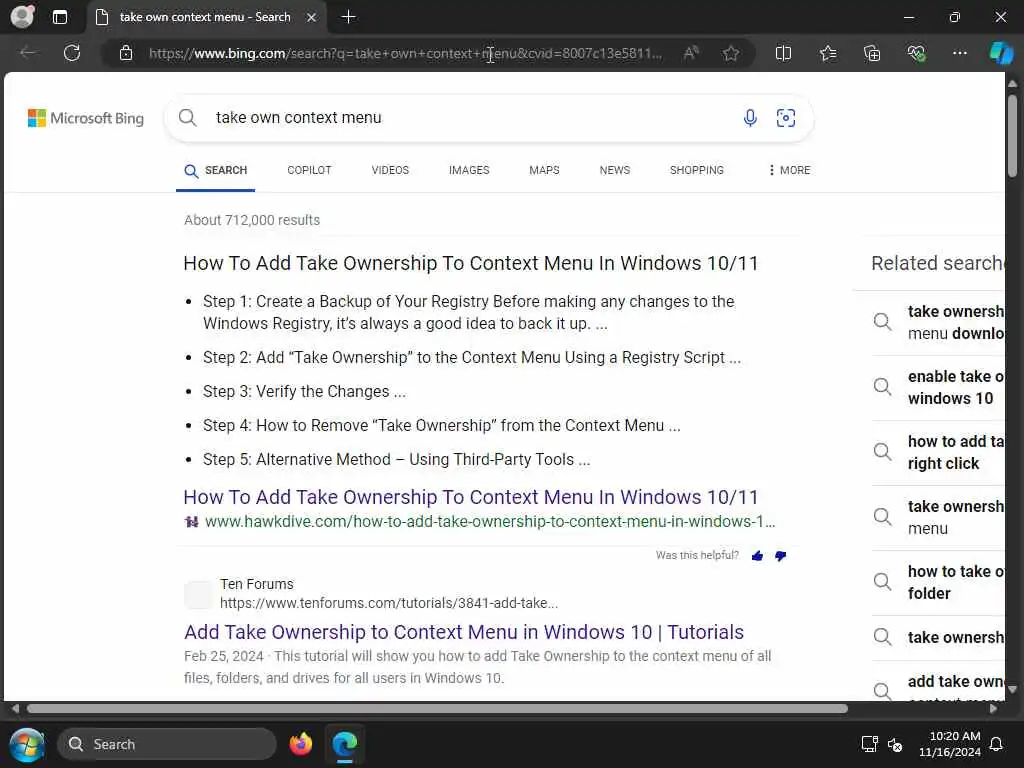Open the www.hawkdive.com URL link
The width and height of the screenshot is (1024, 768).
click(490, 522)
